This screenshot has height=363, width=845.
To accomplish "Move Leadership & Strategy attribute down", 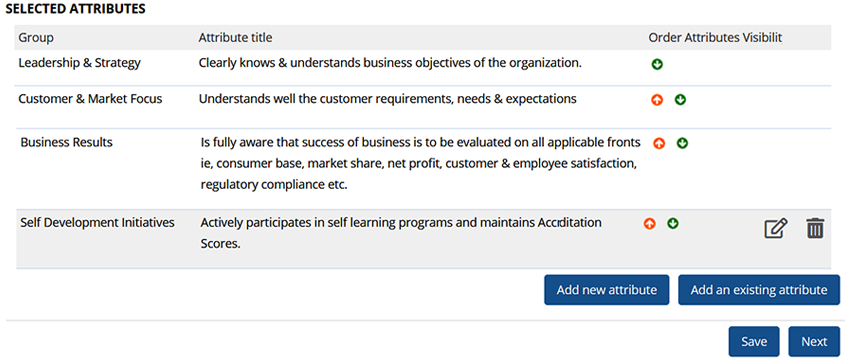I will click(x=657, y=65).
